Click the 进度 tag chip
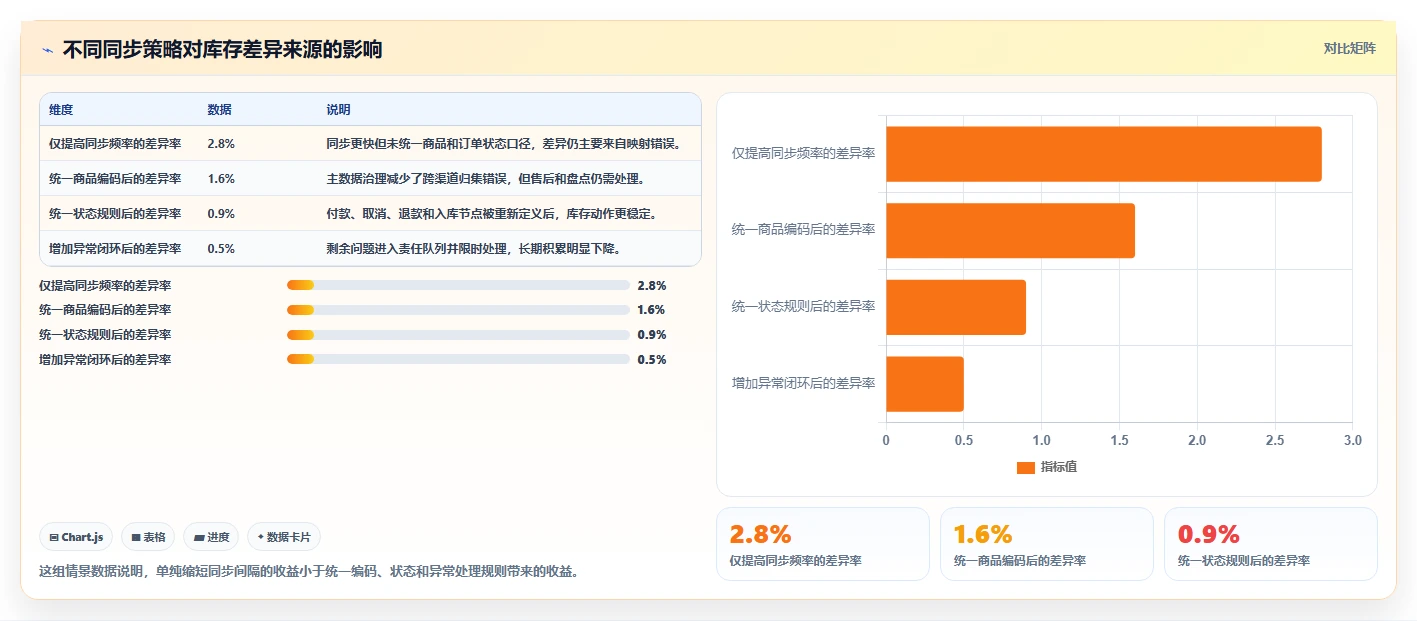 (211, 537)
